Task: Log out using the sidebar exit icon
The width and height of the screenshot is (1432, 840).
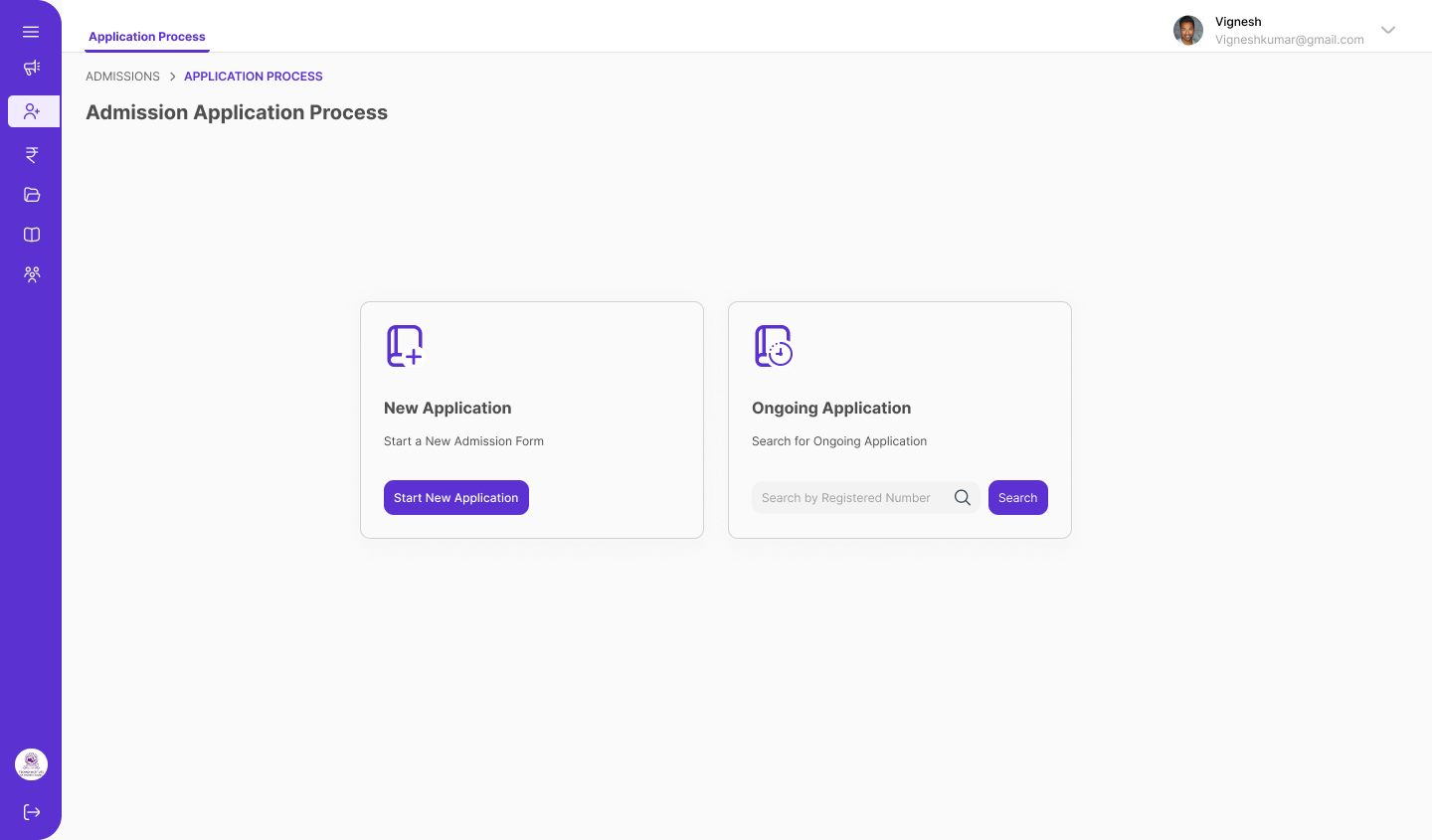Action: [x=32, y=812]
